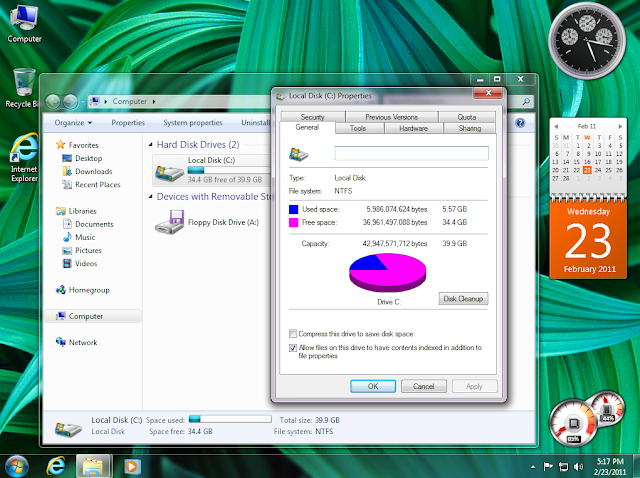The width and height of the screenshot is (640, 478).
Task: Click the address bar root arrow
Action: tap(105, 101)
